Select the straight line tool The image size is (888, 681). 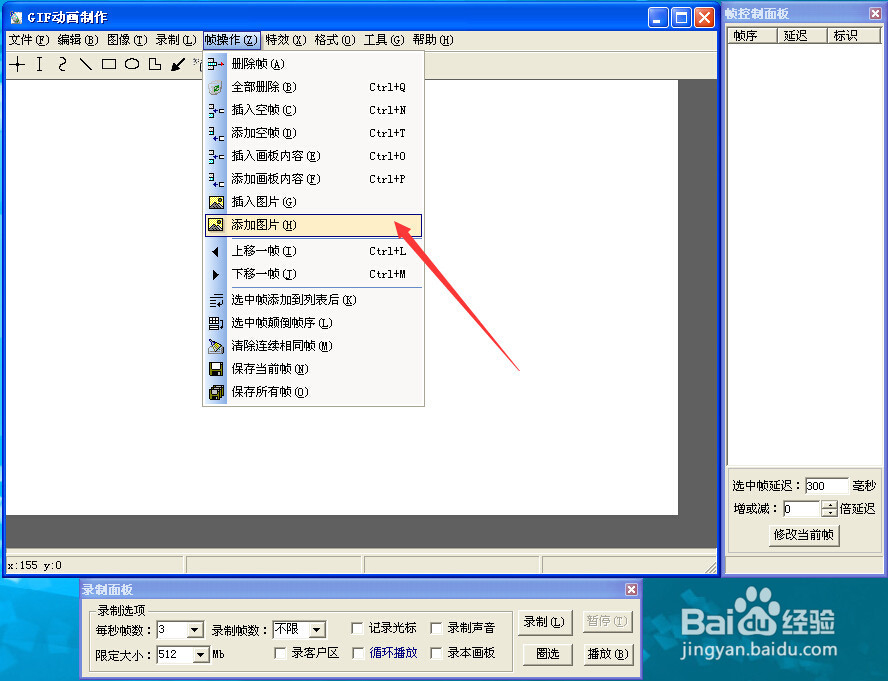pos(86,64)
